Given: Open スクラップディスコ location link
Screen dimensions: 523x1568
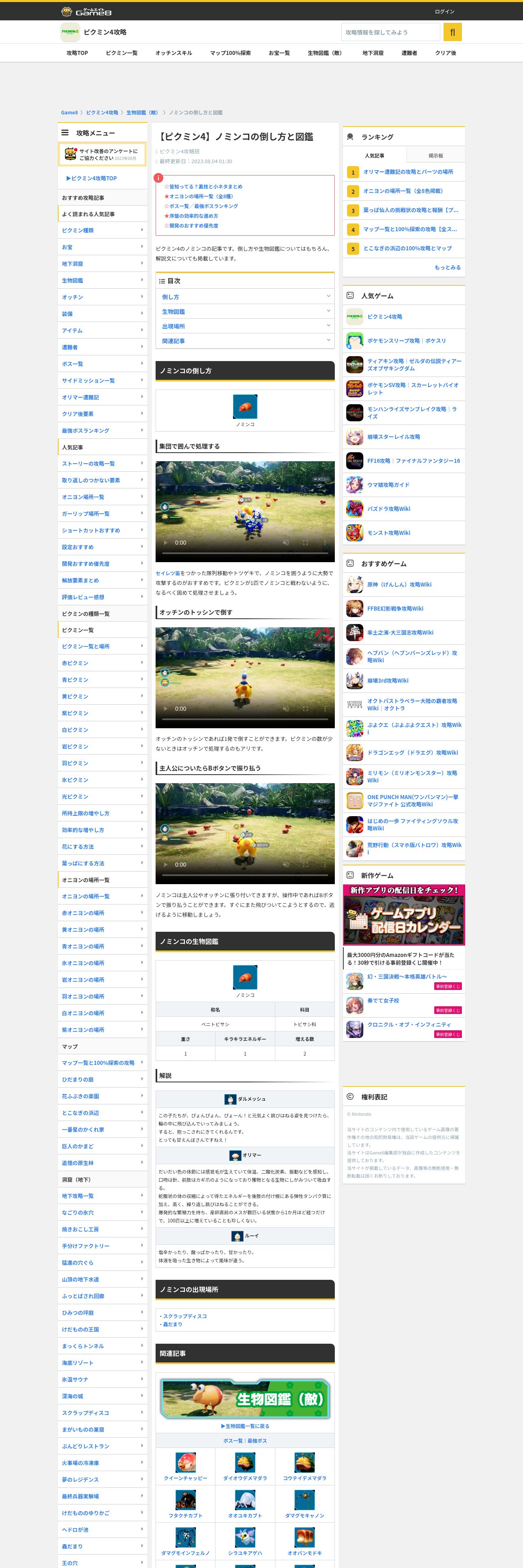Looking at the screenshot, I should [185, 1316].
